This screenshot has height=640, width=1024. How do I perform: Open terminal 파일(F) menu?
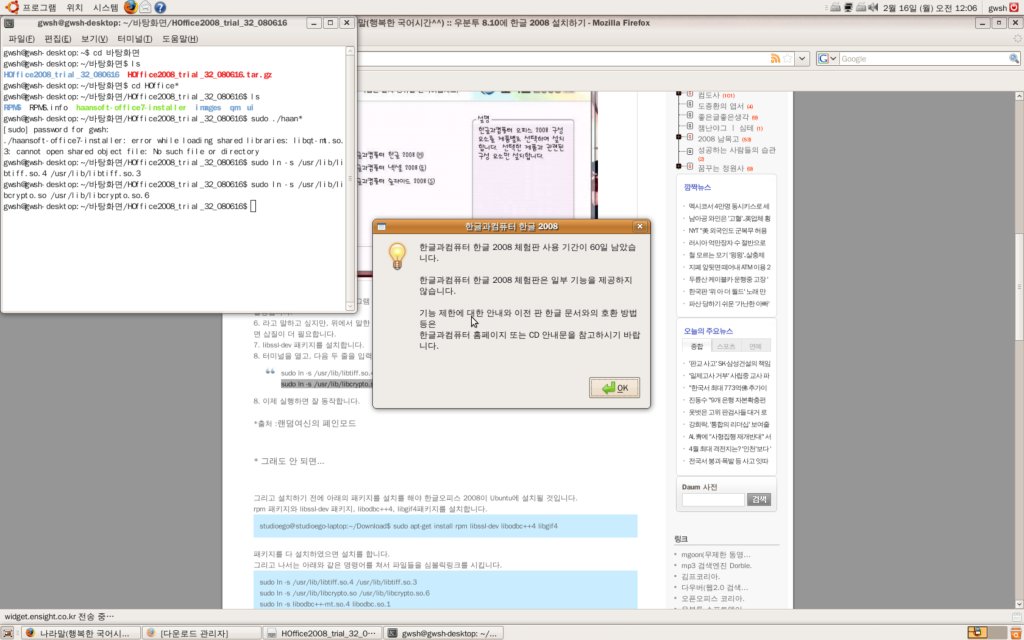point(22,39)
